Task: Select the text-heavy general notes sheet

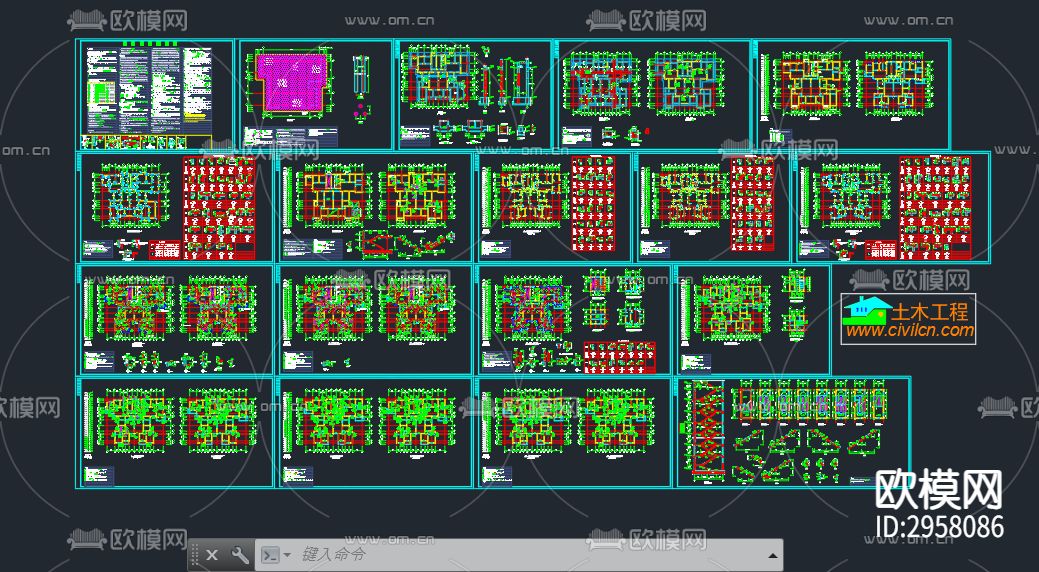Action: point(155,95)
